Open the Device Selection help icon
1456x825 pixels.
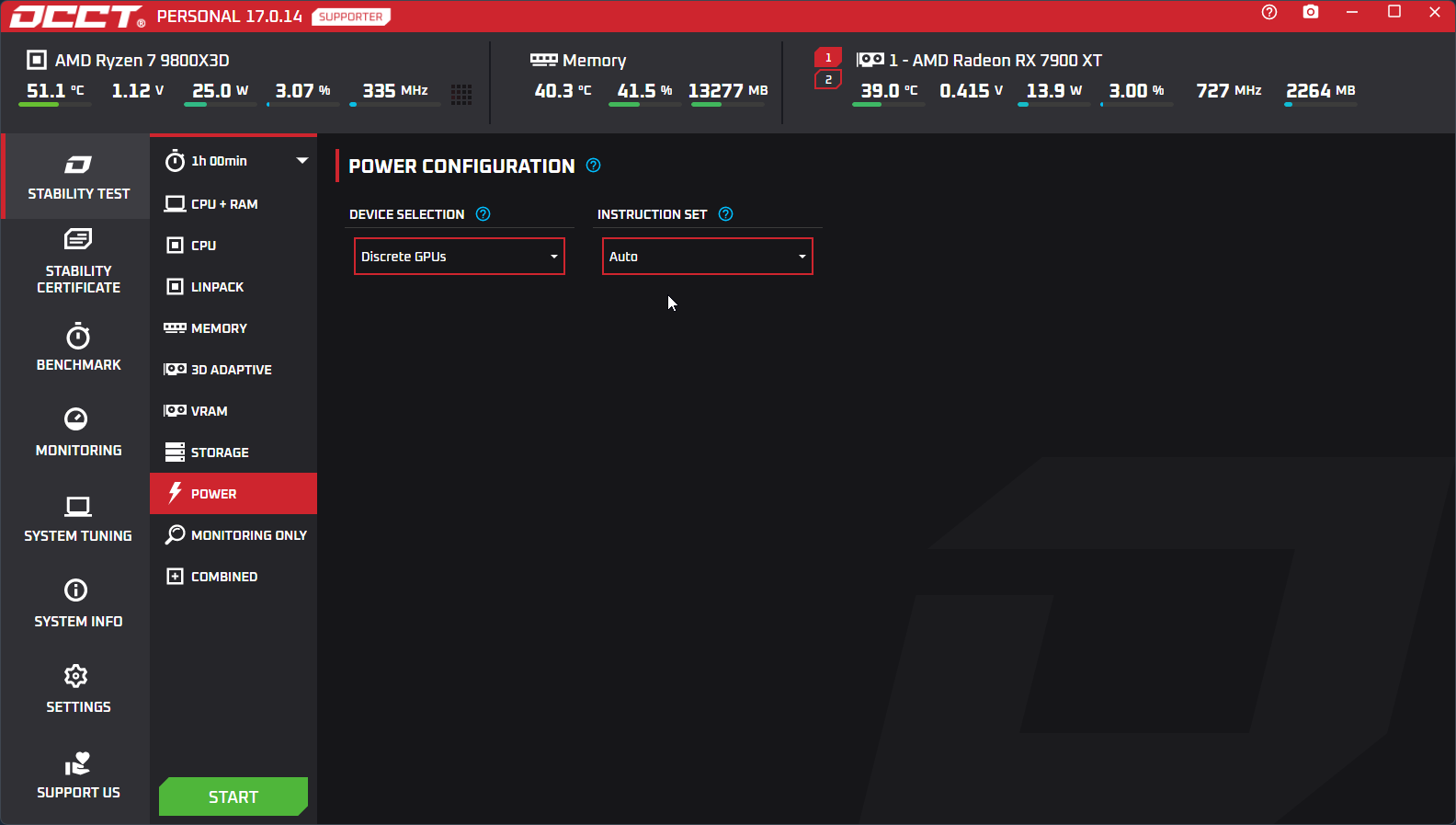click(x=483, y=214)
